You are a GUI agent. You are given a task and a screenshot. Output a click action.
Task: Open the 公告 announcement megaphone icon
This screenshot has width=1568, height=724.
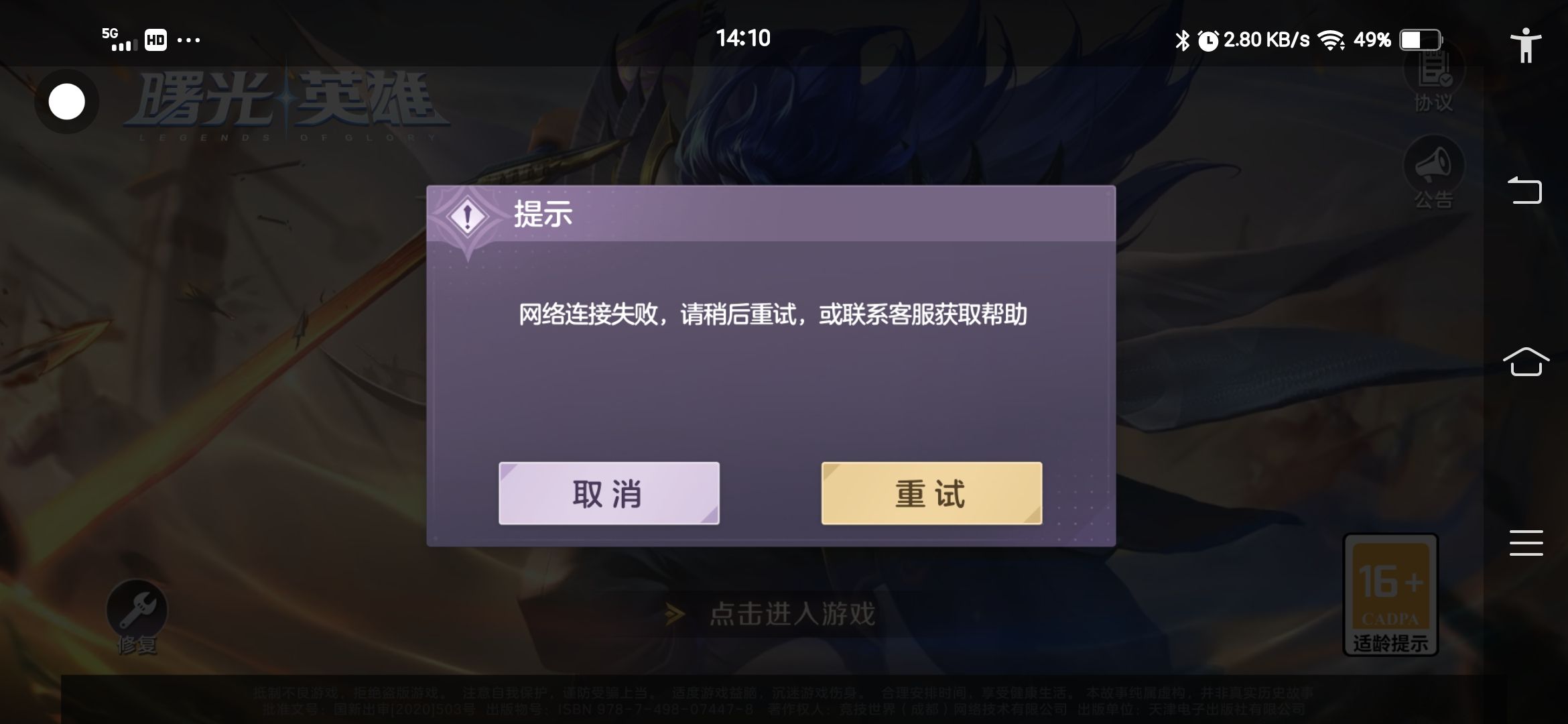[1433, 172]
